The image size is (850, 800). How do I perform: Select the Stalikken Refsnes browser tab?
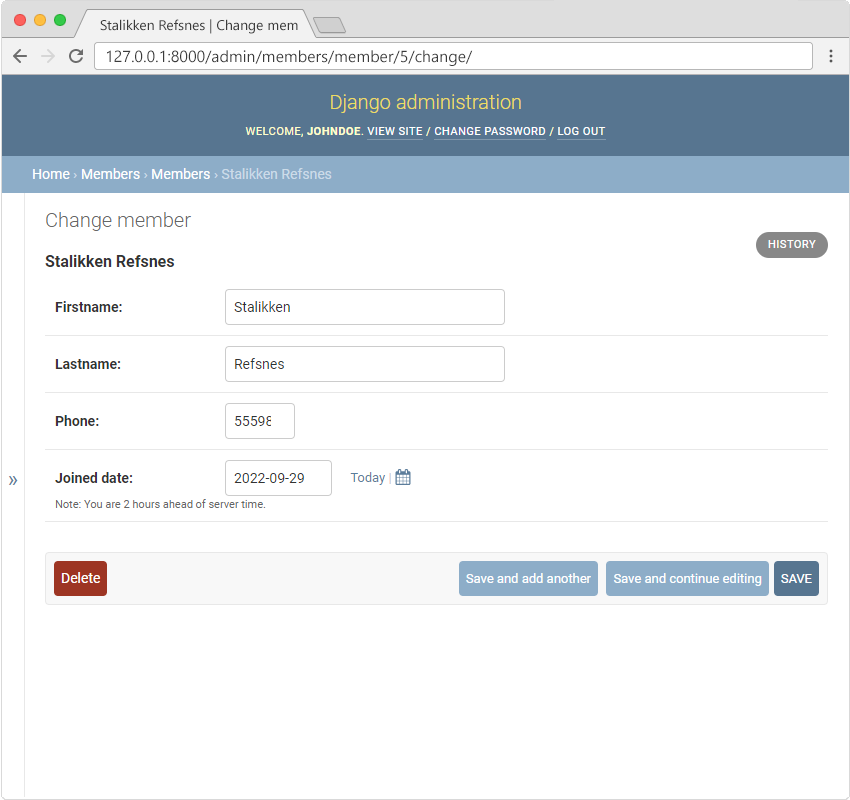(198, 25)
